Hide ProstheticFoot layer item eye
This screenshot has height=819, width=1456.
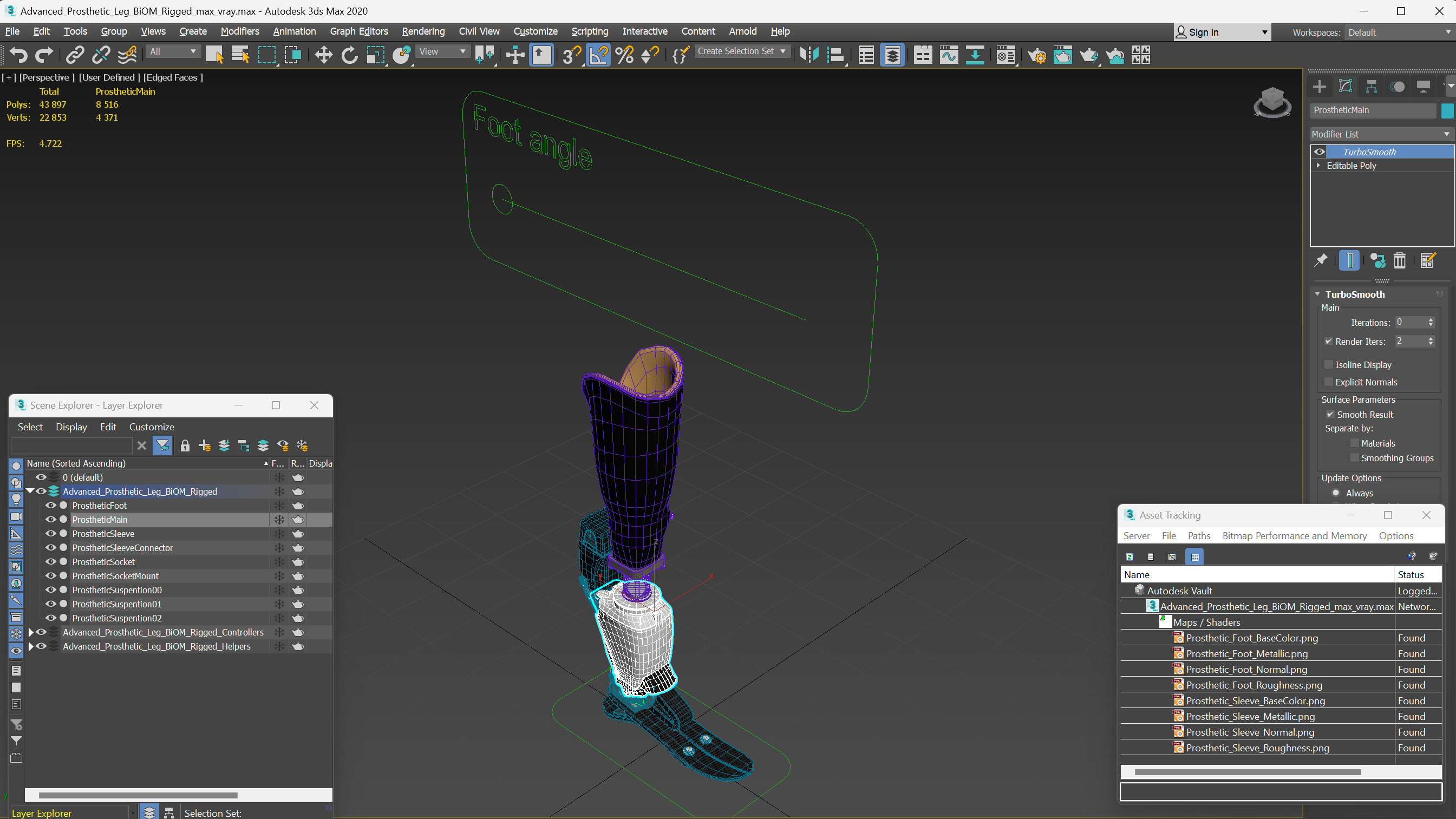pos(50,505)
